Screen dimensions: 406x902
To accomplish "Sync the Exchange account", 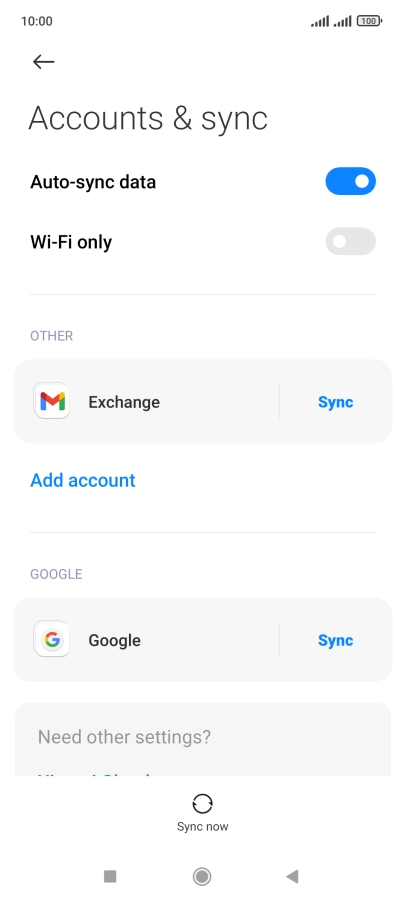I will [x=335, y=402].
